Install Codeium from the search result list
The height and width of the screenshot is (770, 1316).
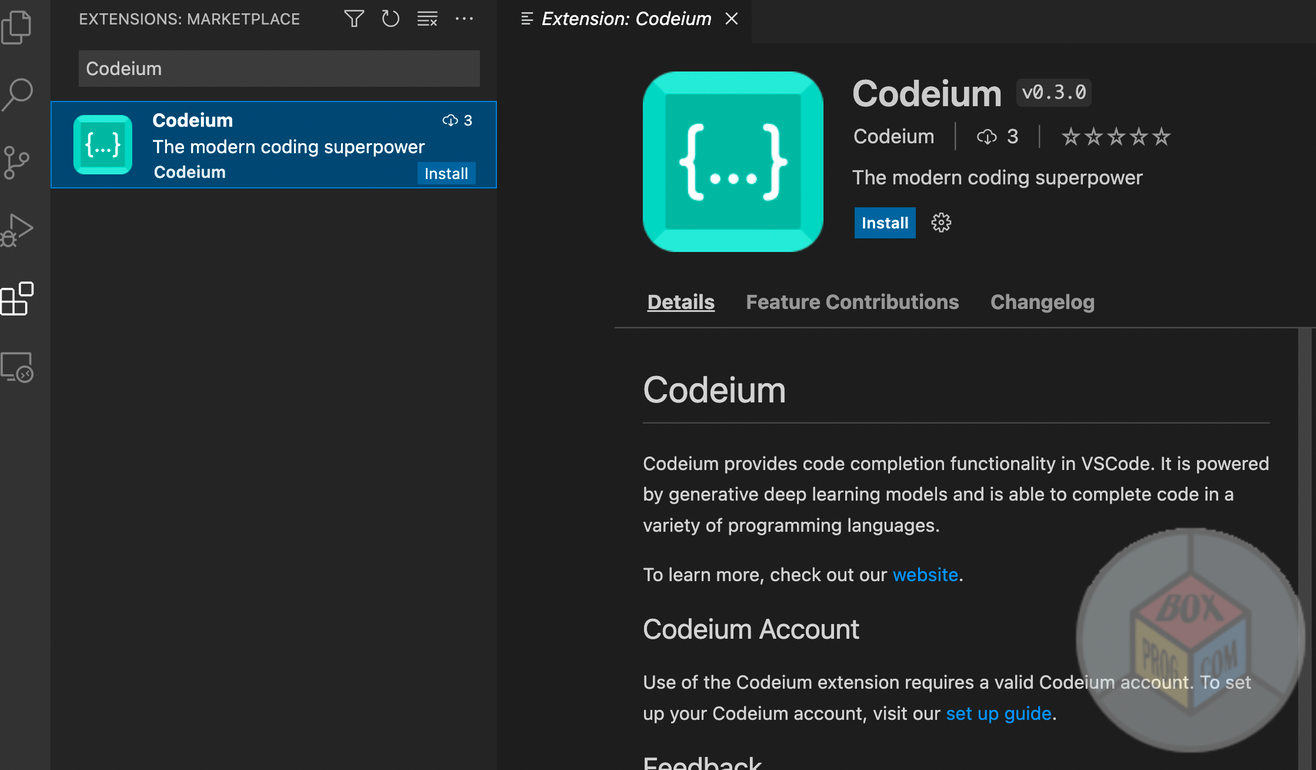coord(446,174)
